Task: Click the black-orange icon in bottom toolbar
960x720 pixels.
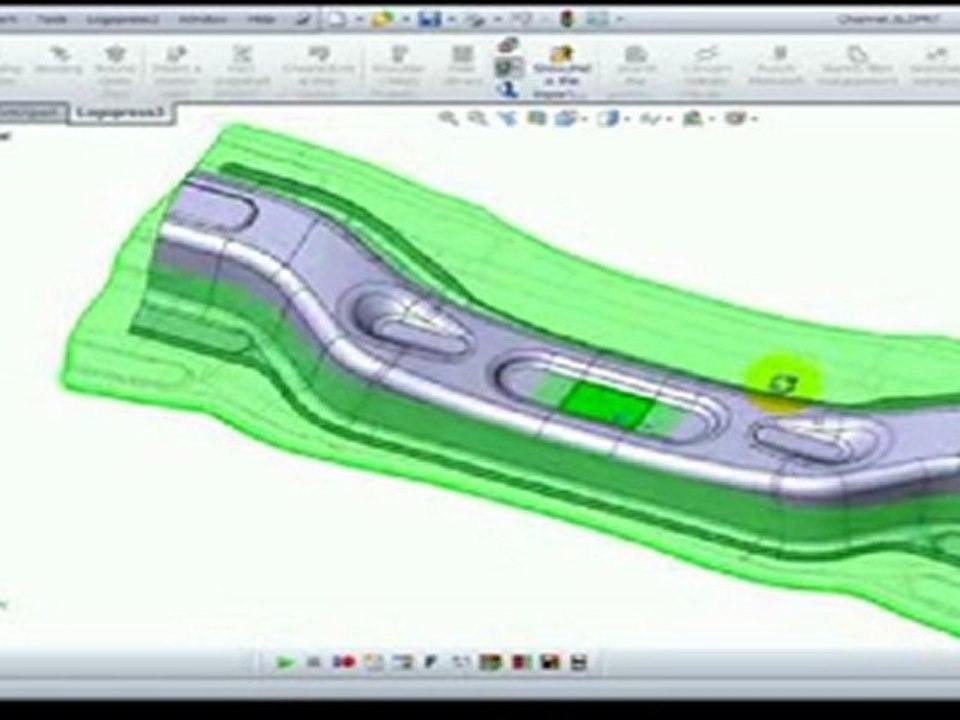Action: [550, 662]
